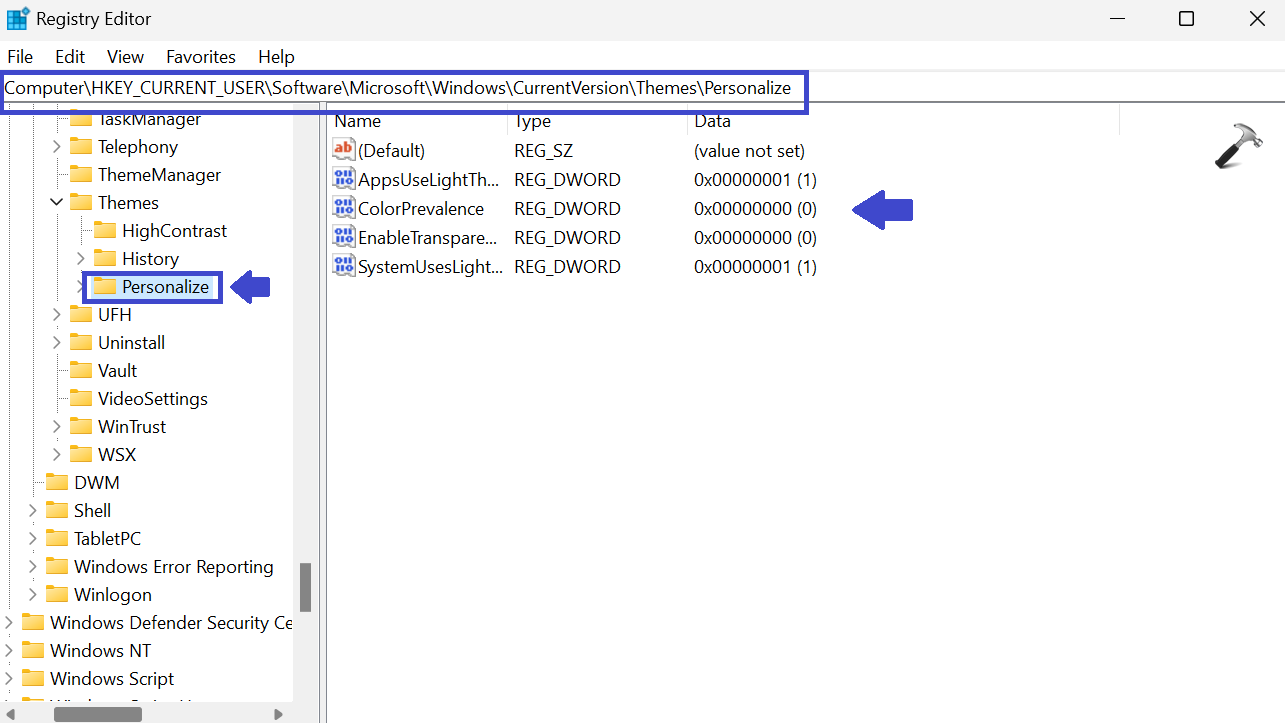1285x723 pixels.
Task: Click the Data column header
Action: [712, 121]
